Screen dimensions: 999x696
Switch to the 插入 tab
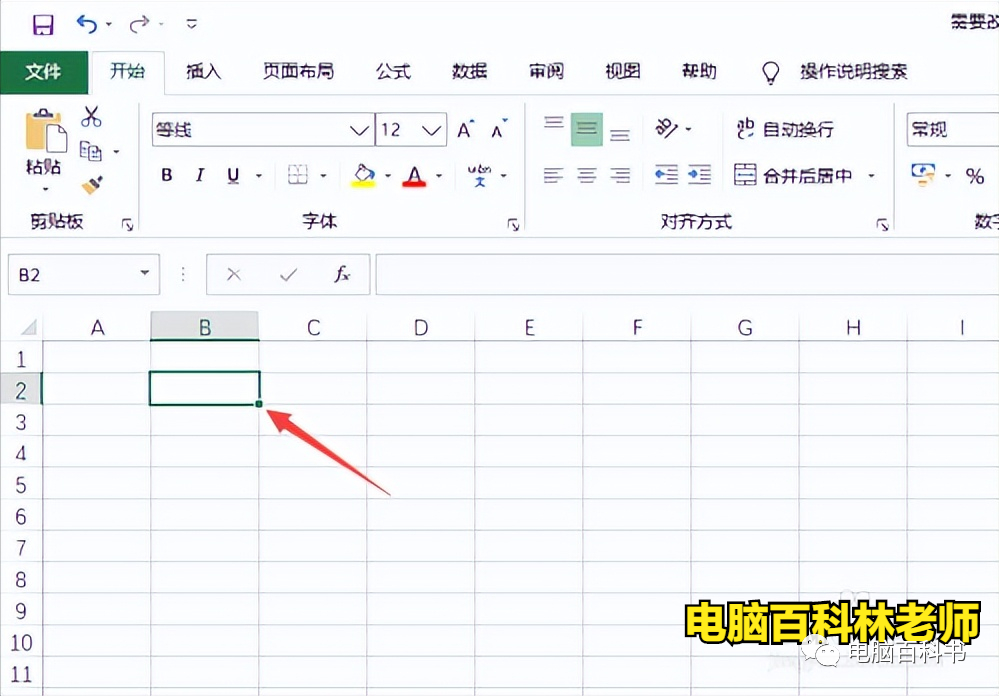coord(203,71)
